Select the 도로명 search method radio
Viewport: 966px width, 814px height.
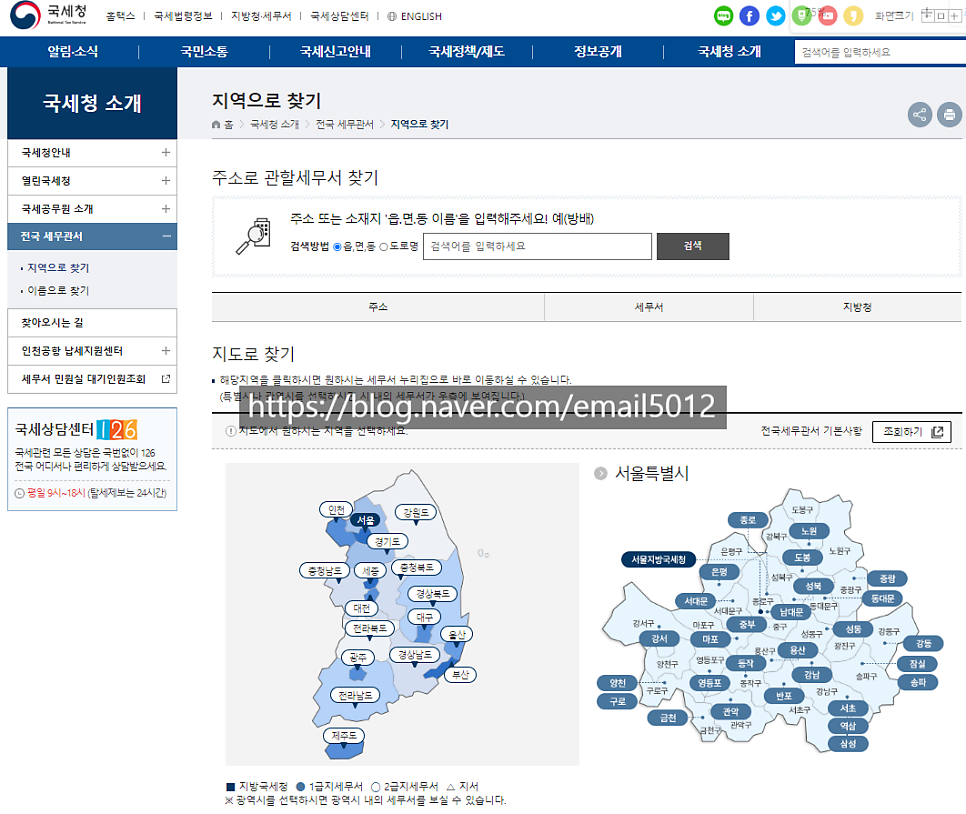point(384,246)
